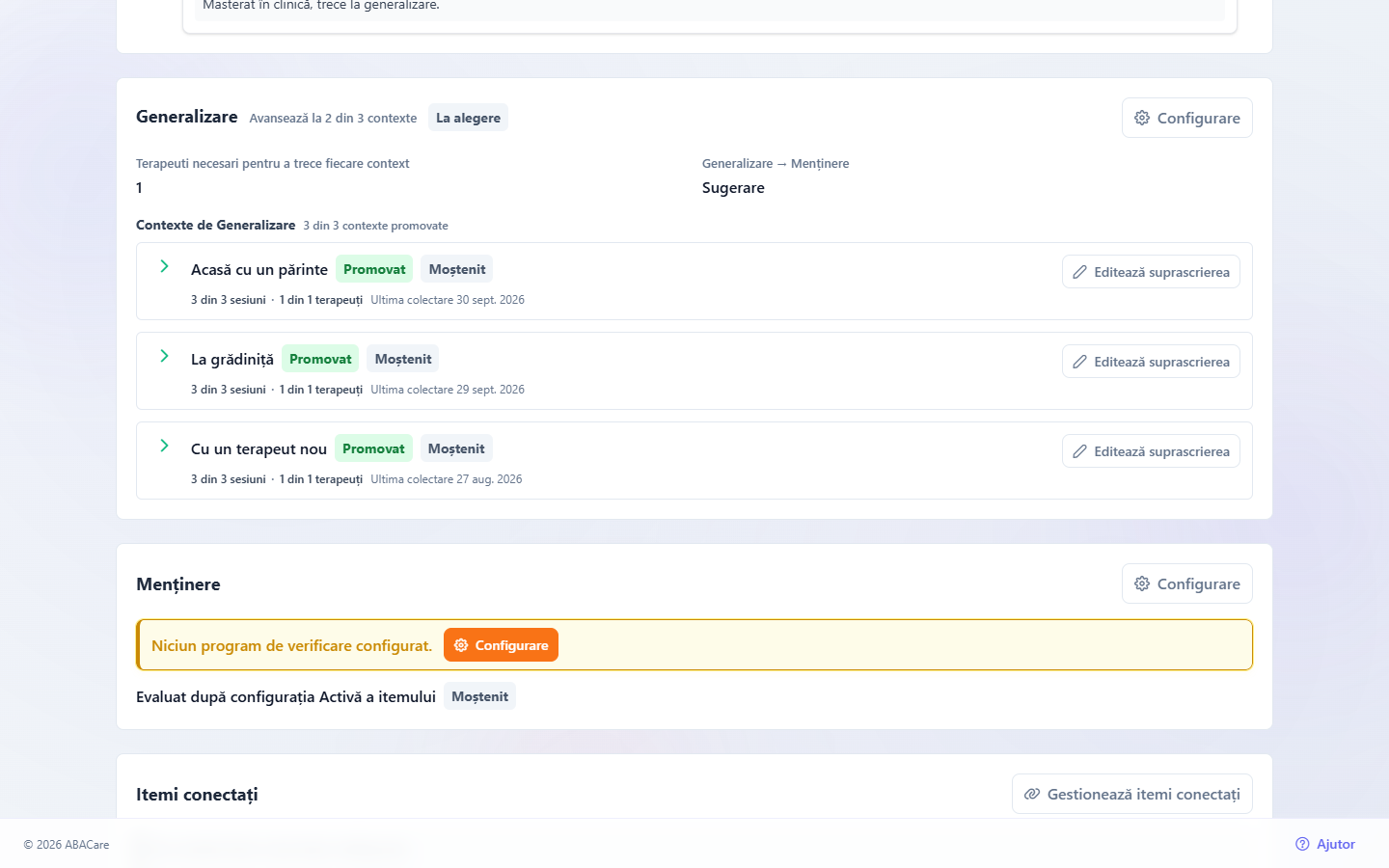Click the Itemi conectați heading

tap(197, 795)
